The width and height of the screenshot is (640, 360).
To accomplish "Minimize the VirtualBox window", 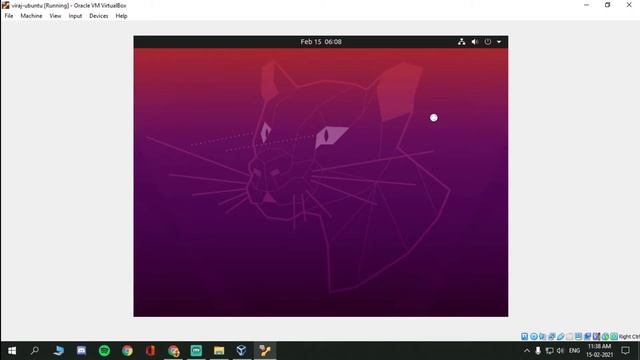I will tap(586, 5).
